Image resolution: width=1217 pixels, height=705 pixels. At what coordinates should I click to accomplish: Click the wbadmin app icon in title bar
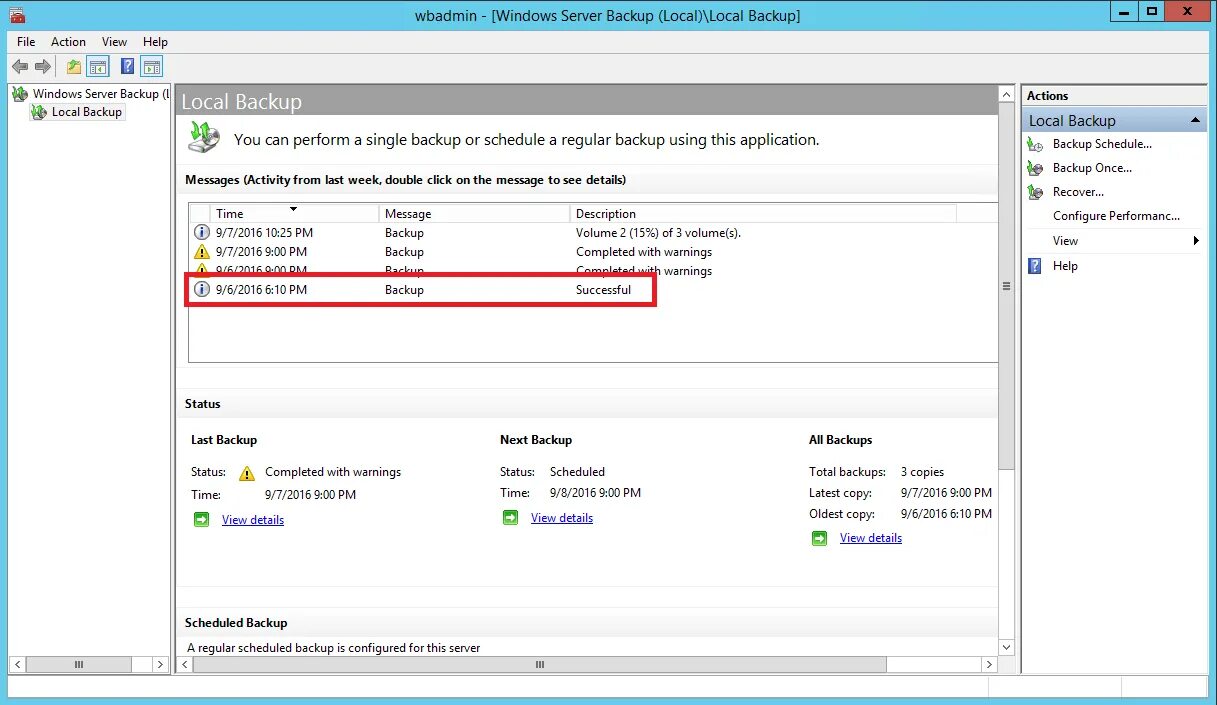click(x=17, y=15)
